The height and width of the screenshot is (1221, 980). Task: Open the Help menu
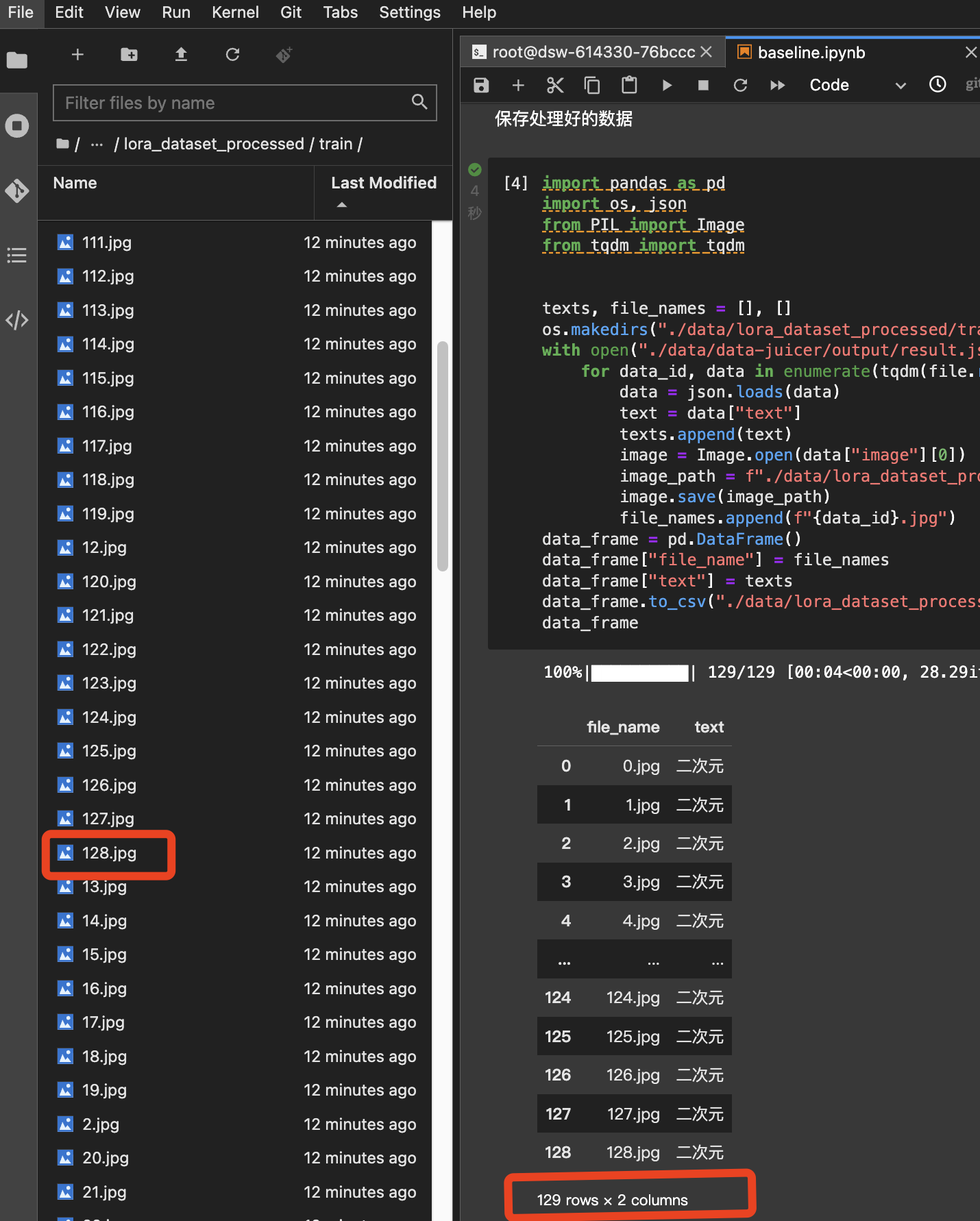479,12
